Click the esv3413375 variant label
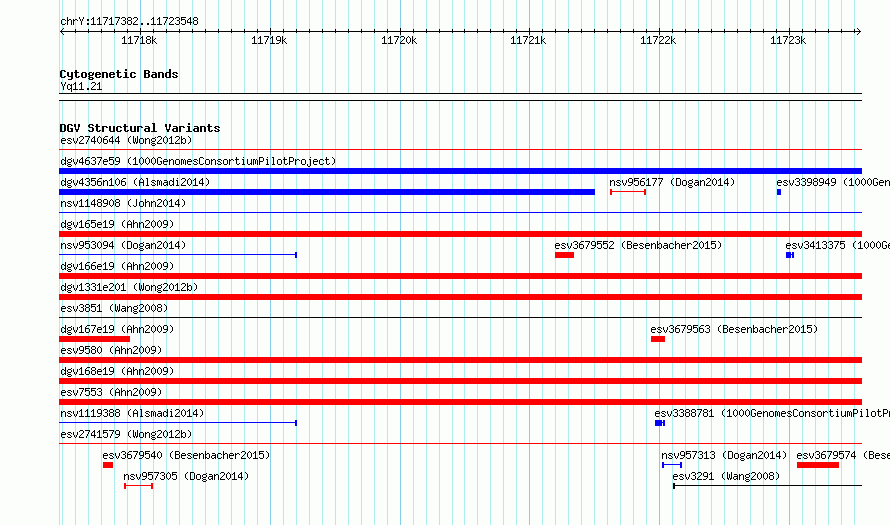This screenshot has width=890, height=525. [x=837, y=245]
